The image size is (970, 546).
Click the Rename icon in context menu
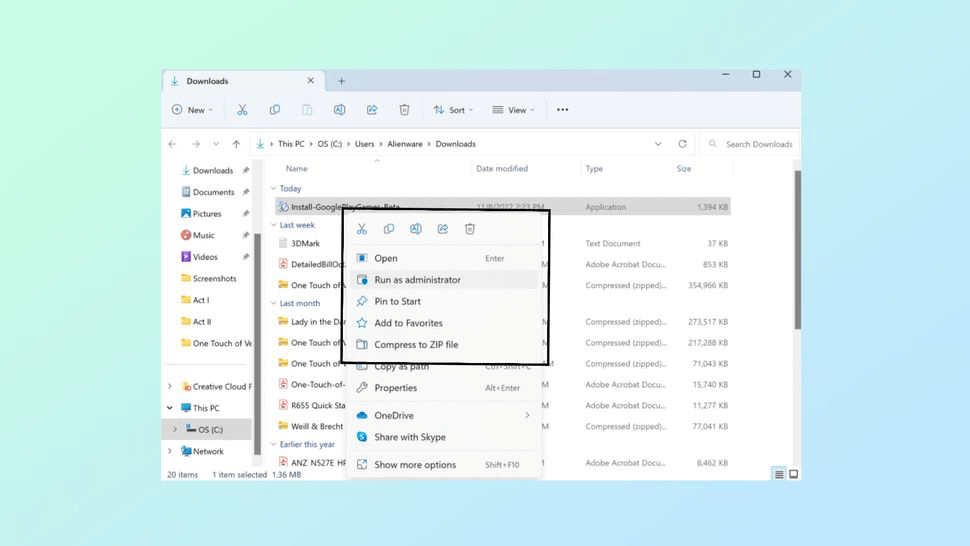416,229
